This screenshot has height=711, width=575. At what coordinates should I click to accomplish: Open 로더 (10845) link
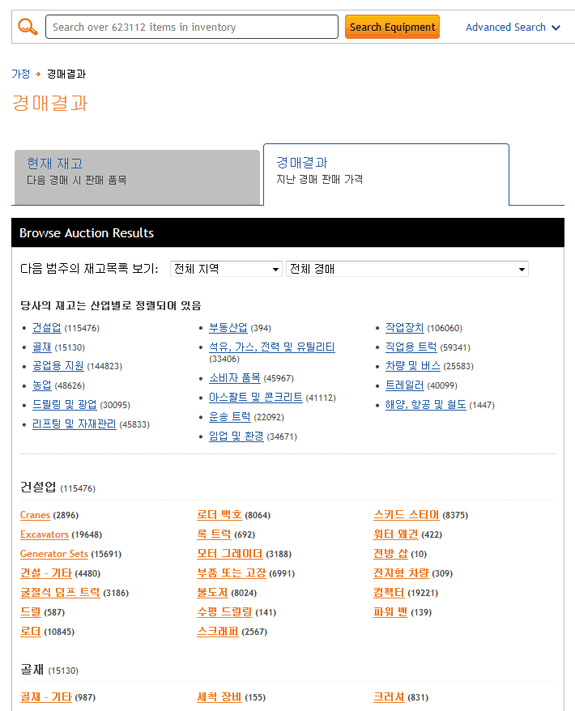click(x=30, y=632)
